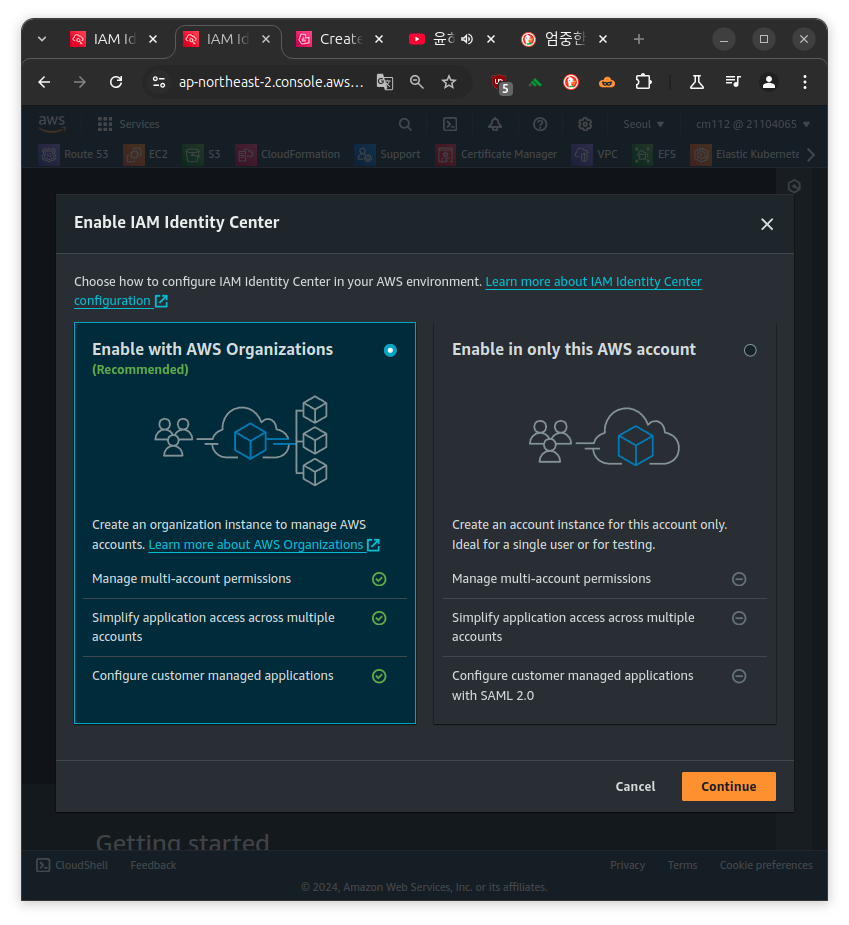The height and width of the screenshot is (925, 849).
Task: Expand the Seoul region dropdown
Action: coord(643,124)
